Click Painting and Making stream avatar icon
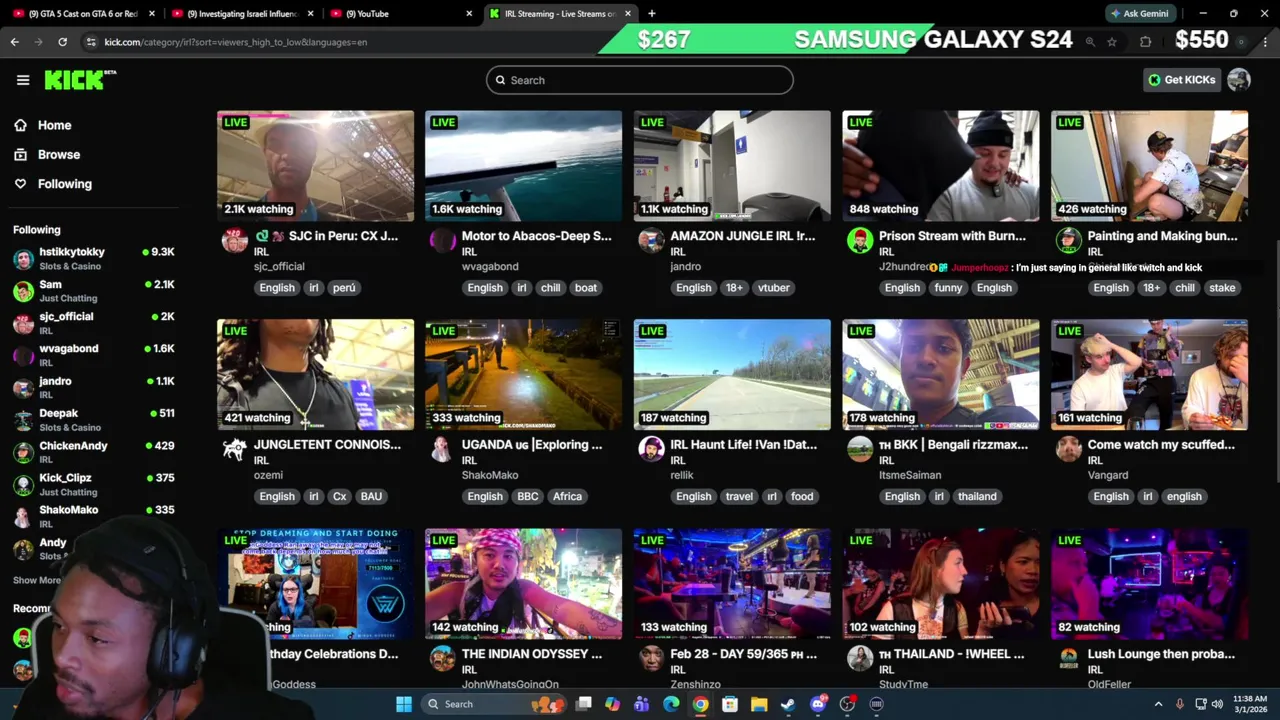 (x=1069, y=240)
